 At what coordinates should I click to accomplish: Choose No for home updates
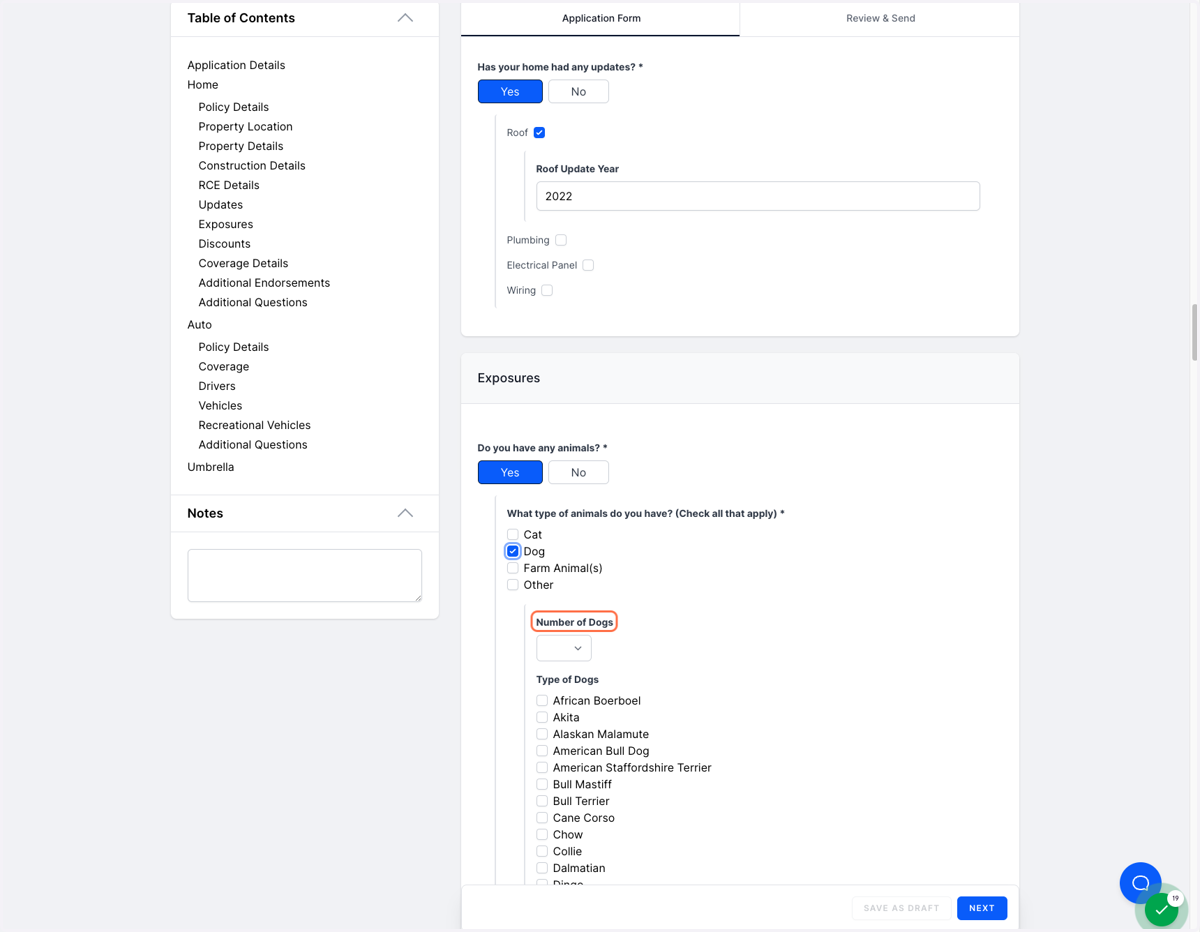tap(578, 91)
